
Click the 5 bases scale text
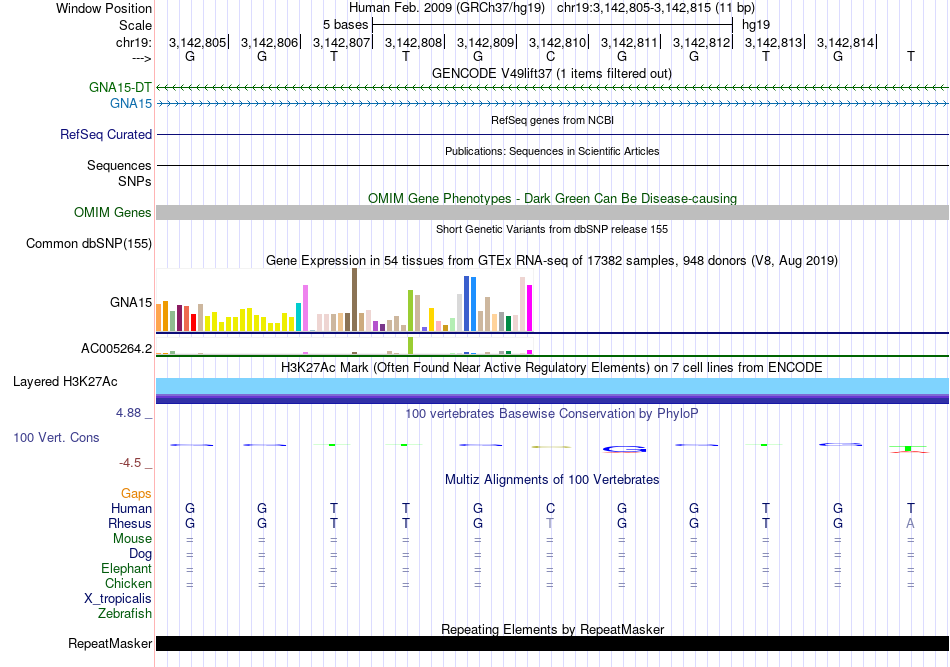pos(345,25)
